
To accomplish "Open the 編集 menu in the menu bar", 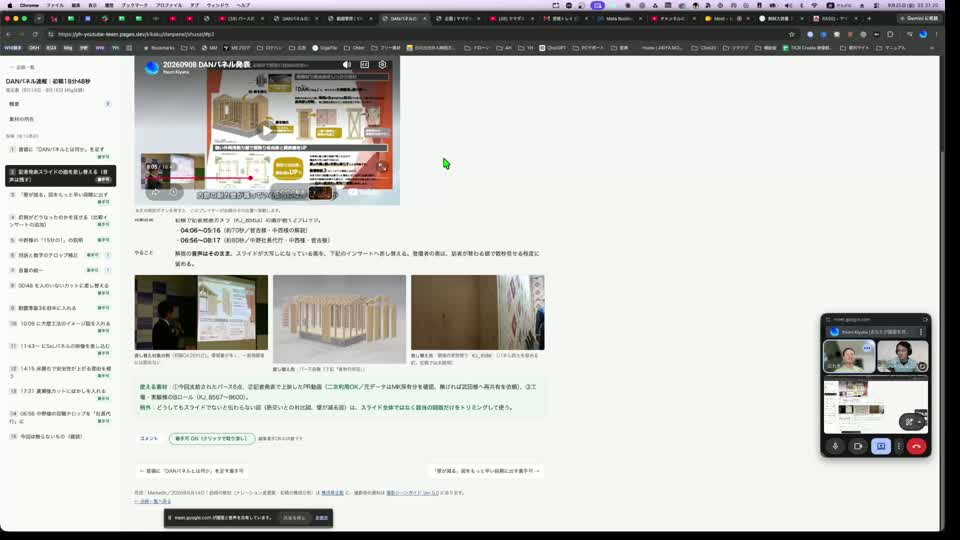I will [75, 5].
